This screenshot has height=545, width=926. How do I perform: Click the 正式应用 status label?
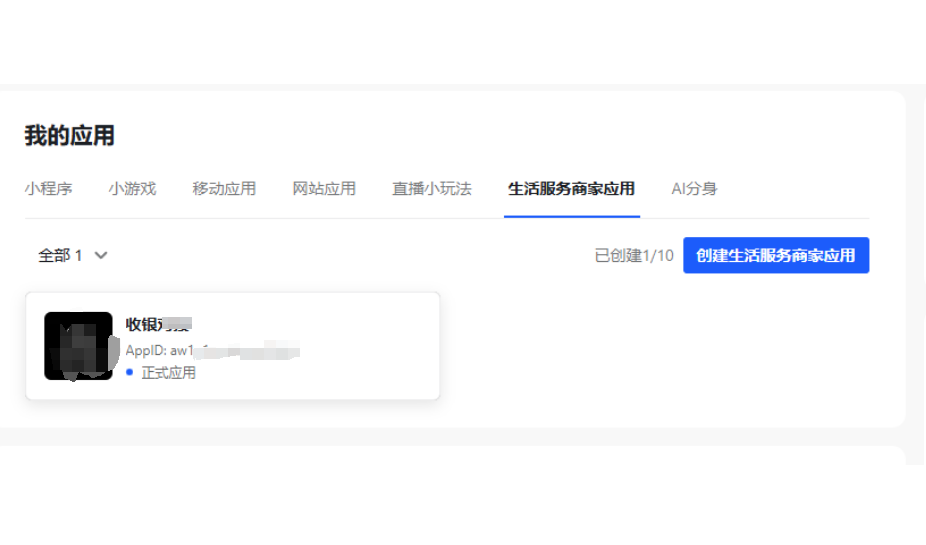(169, 372)
